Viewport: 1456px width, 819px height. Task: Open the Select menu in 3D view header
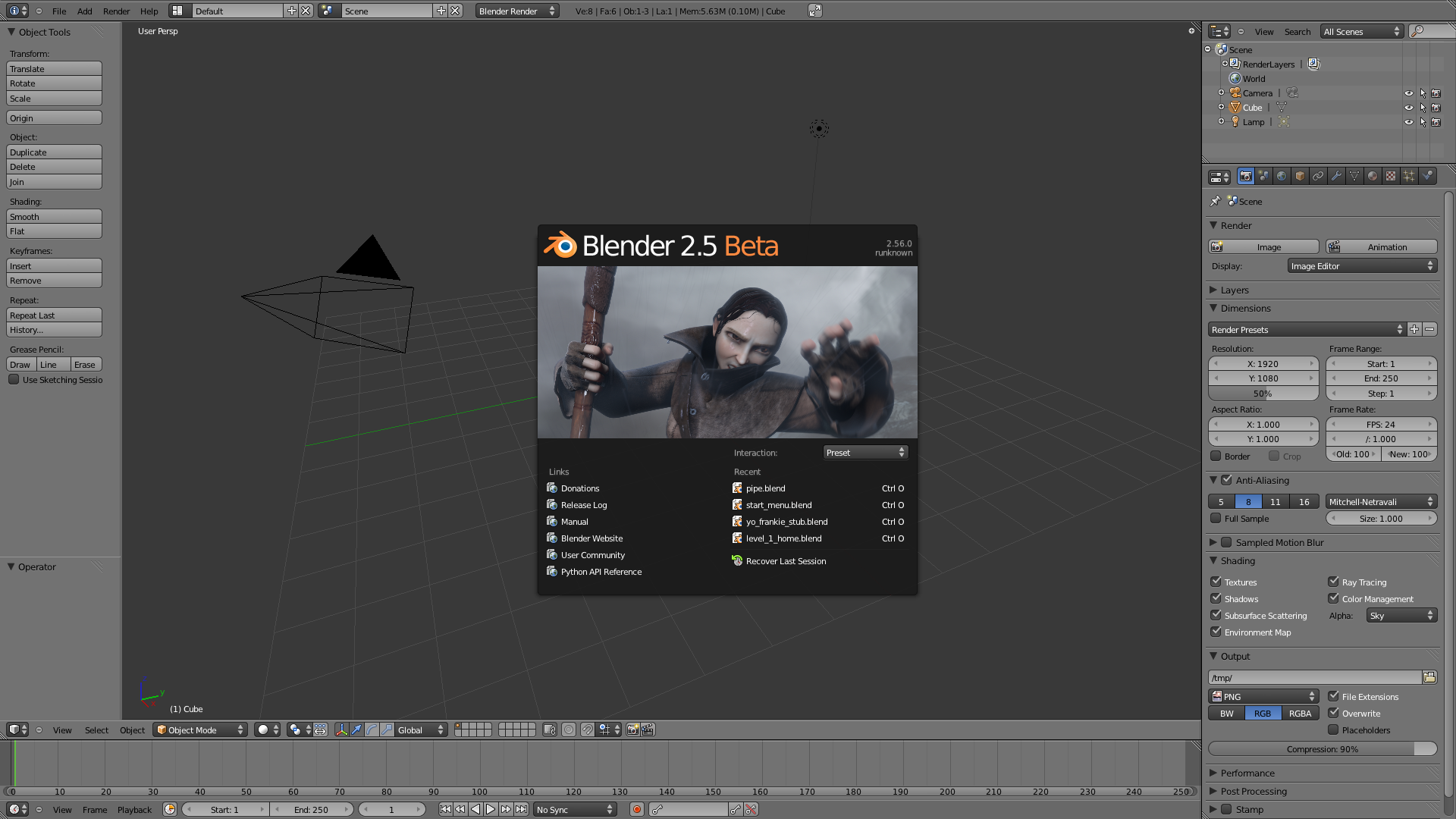96,730
